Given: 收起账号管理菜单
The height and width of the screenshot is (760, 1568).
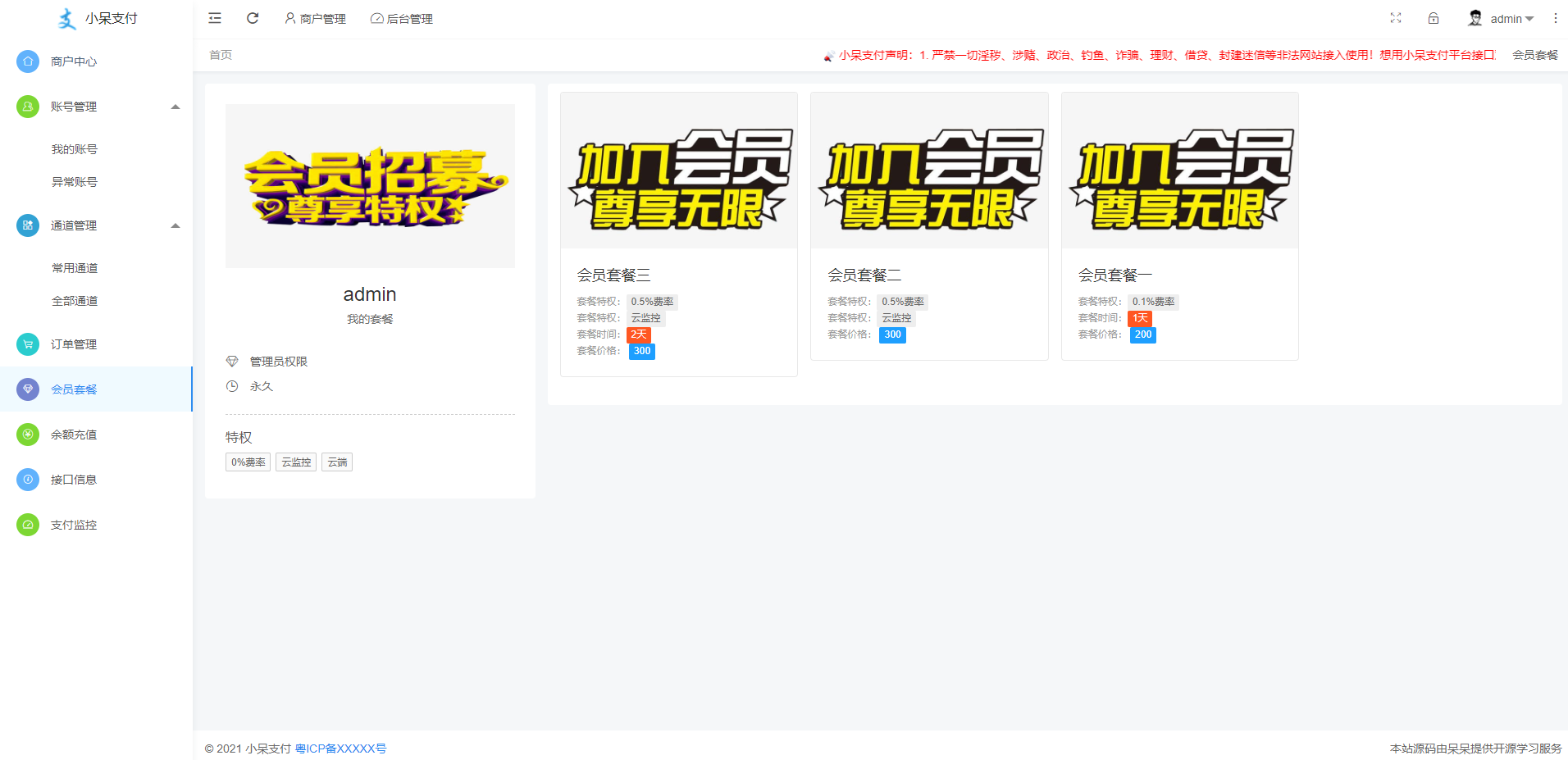Looking at the screenshot, I should (175, 106).
